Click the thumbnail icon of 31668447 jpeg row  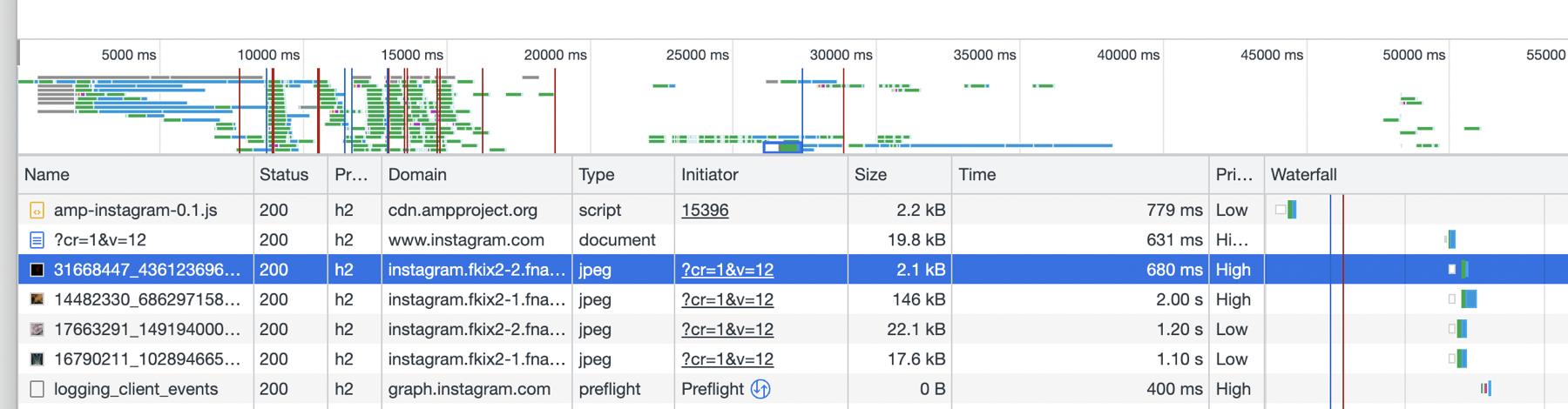[37, 270]
